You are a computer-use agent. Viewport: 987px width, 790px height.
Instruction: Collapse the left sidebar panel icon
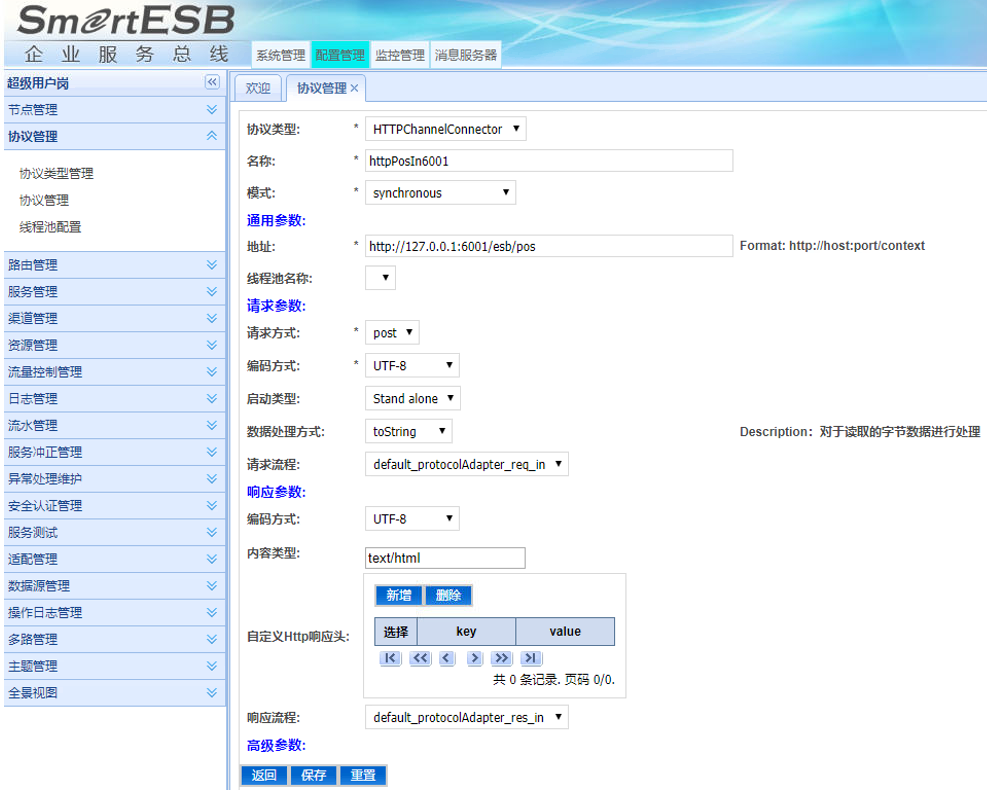[x=212, y=83]
